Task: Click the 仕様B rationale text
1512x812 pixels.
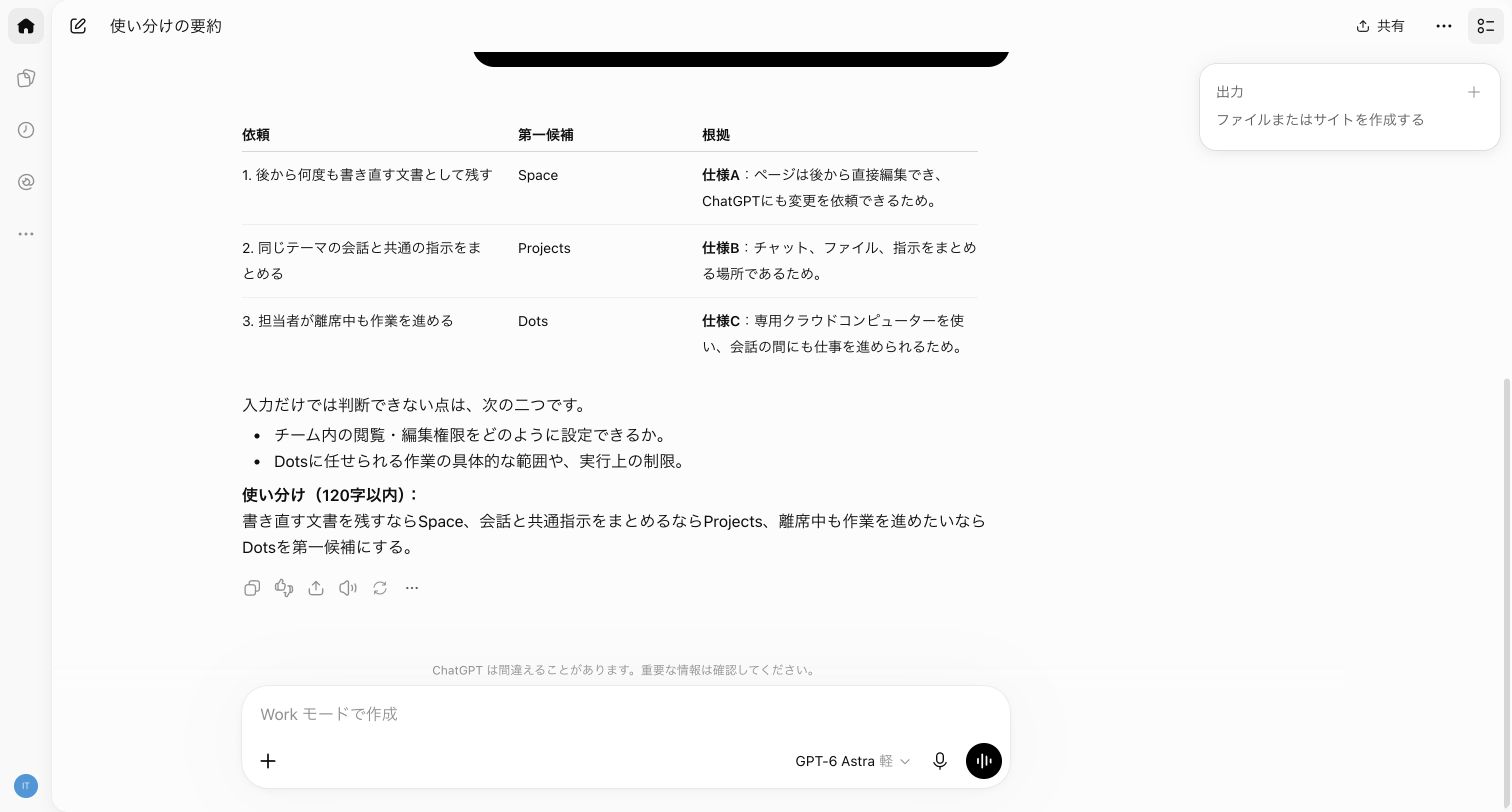Action: pyautogui.click(x=839, y=261)
